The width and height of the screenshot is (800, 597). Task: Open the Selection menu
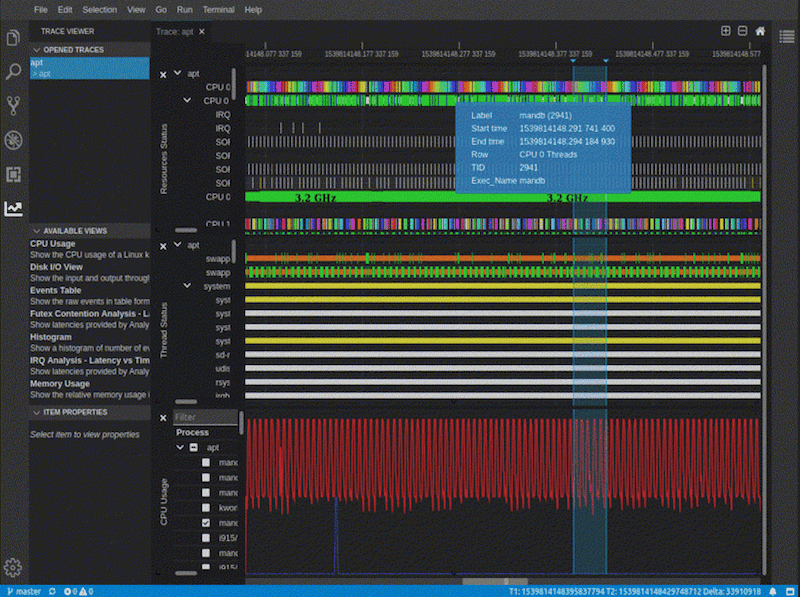(99, 10)
